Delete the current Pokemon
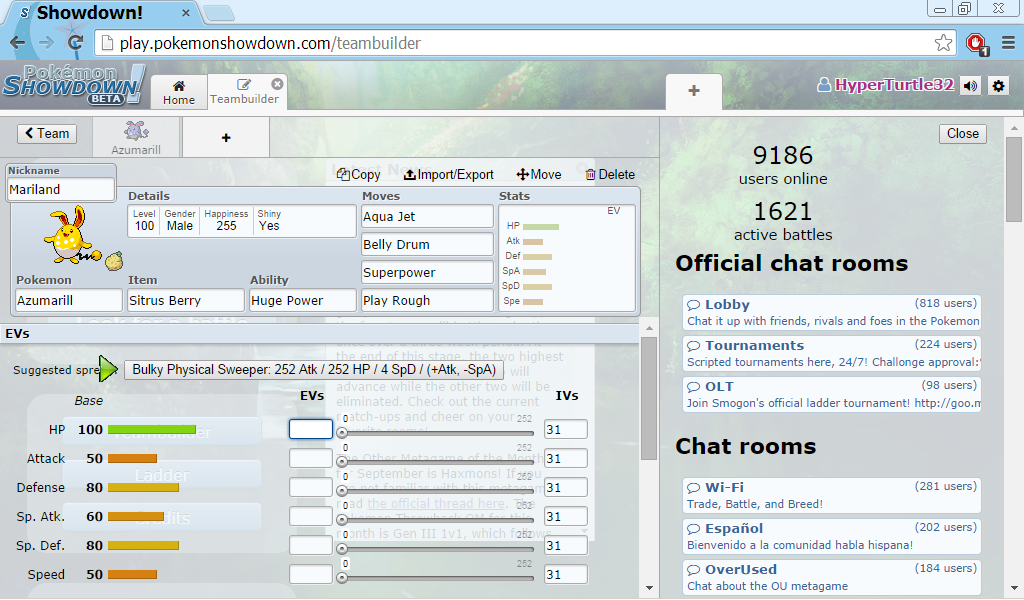 pos(610,174)
